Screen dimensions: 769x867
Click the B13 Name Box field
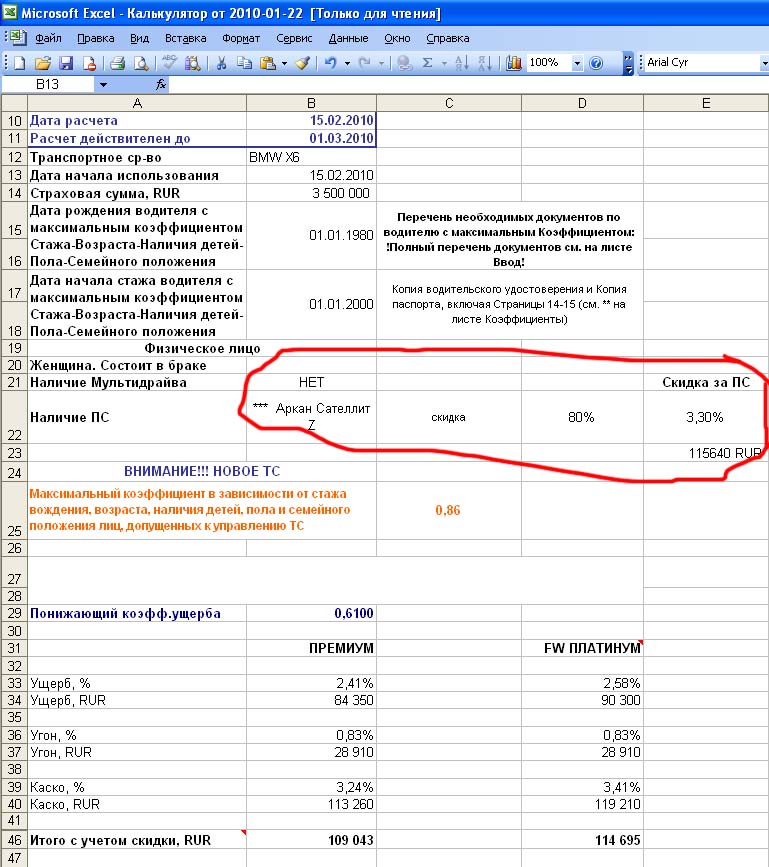(48, 85)
